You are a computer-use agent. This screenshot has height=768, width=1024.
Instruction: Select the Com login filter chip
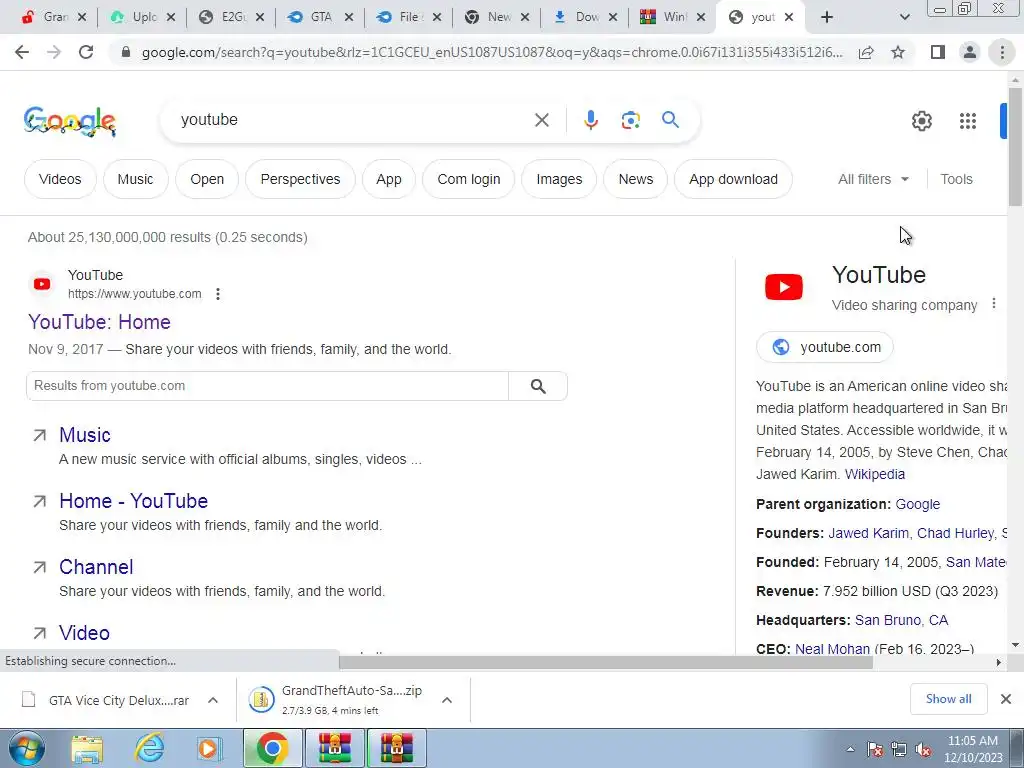(x=469, y=179)
